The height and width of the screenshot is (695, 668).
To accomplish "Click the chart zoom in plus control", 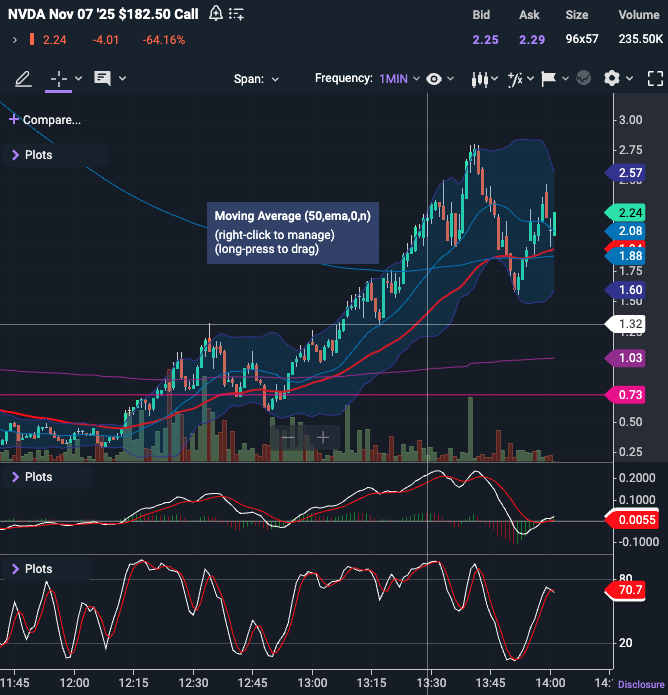I will tap(323, 437).
